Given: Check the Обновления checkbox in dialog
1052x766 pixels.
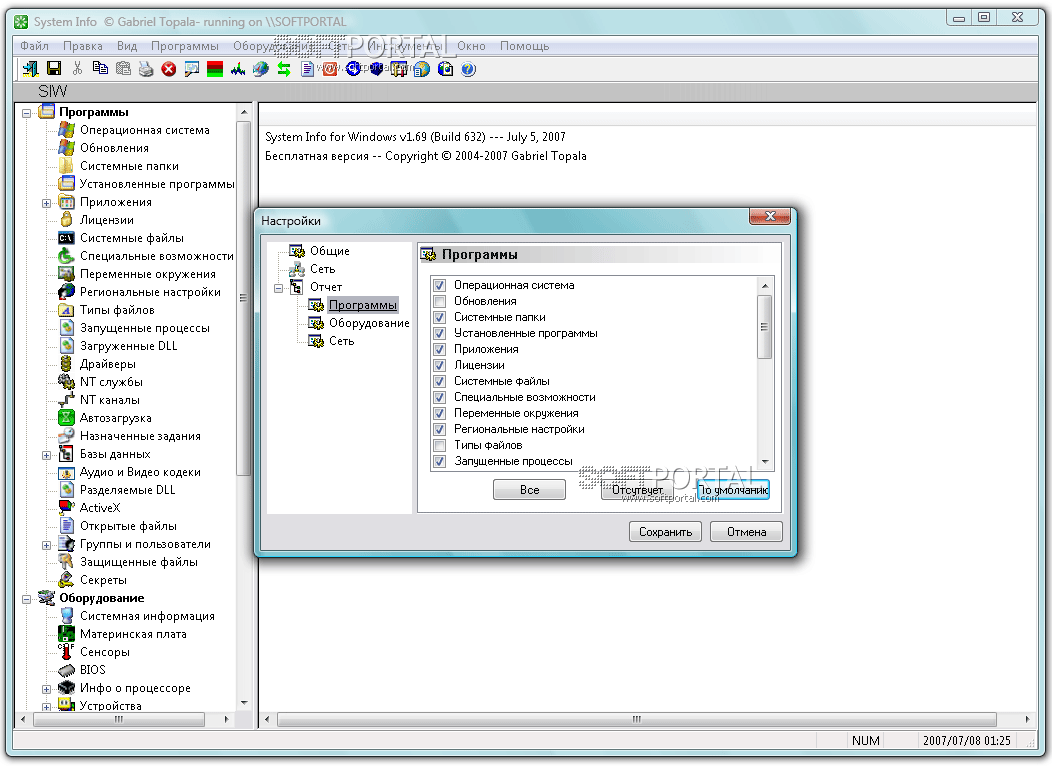Looking at the screenshot, I should coord(439,301).
